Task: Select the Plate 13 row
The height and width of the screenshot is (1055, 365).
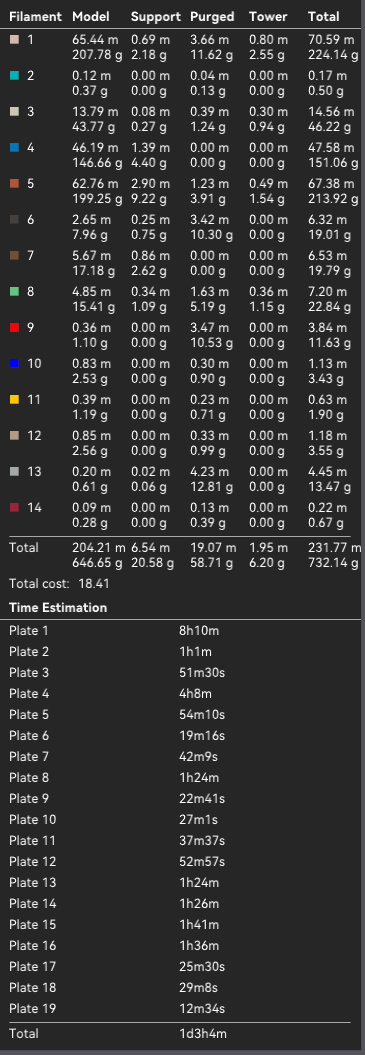Action: pos(180,883)
